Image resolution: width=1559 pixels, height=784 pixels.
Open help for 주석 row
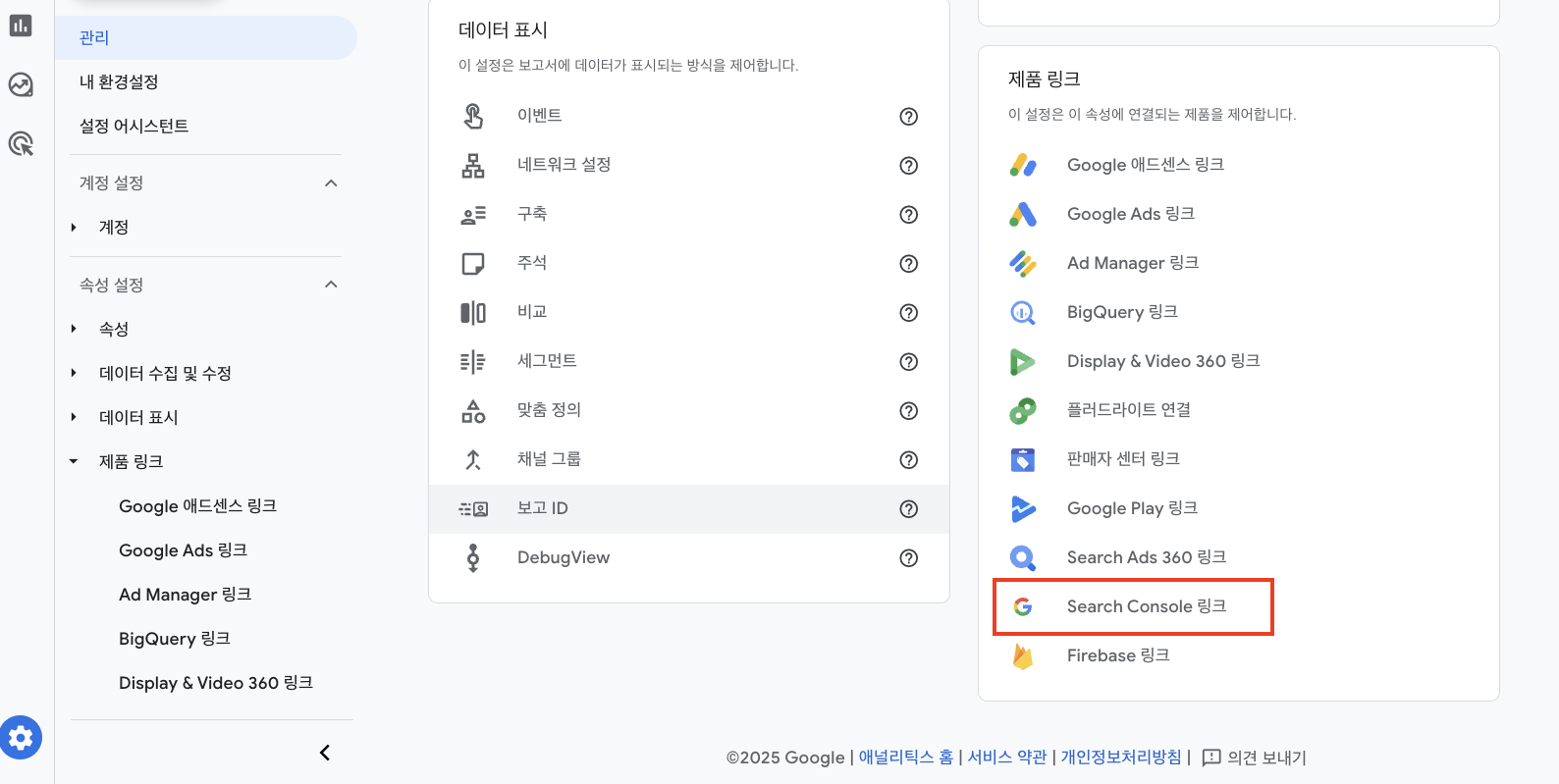click(x=909, y=263)
